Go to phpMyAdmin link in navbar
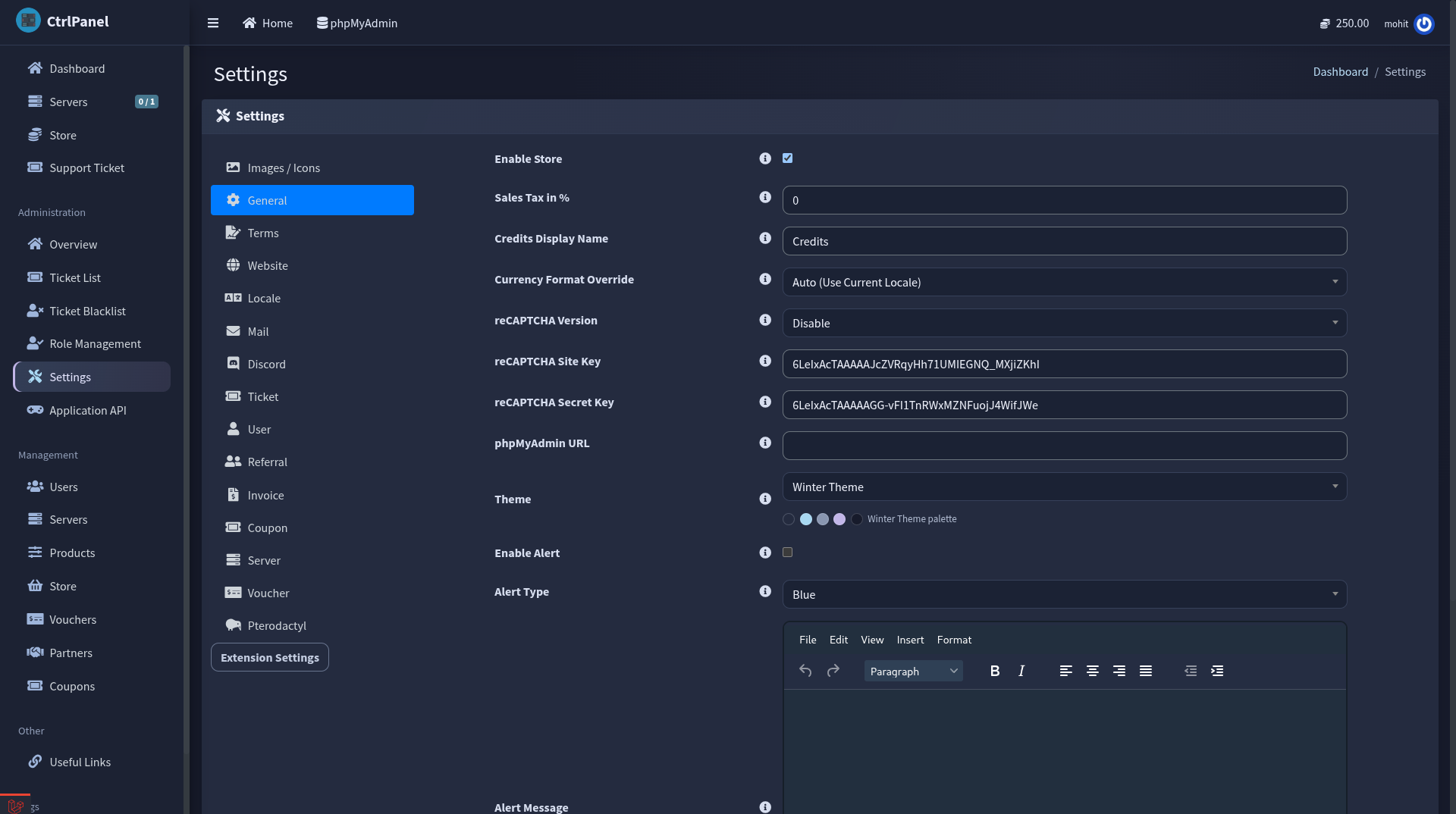1456x814 pixels. [357, 23]
